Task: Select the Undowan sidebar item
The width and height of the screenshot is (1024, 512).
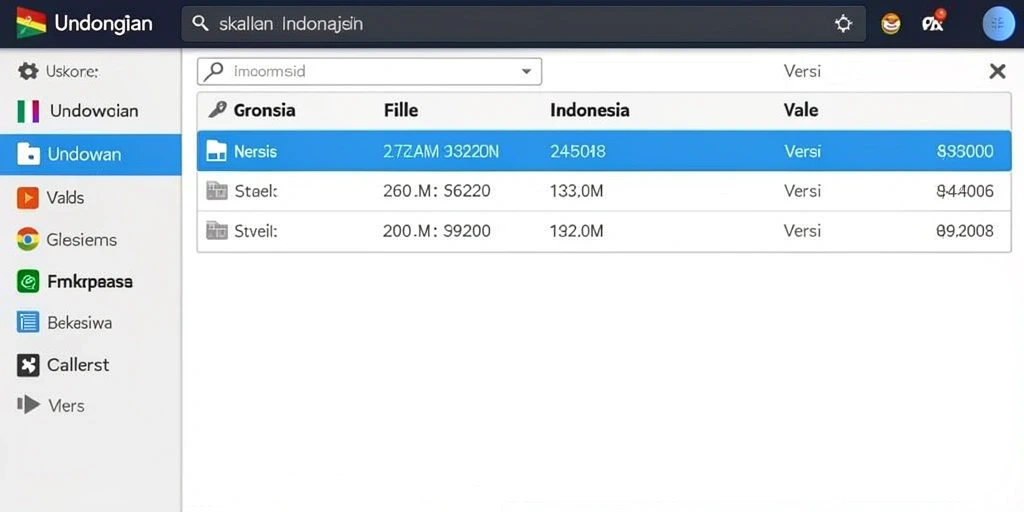Action: (91, 155)
